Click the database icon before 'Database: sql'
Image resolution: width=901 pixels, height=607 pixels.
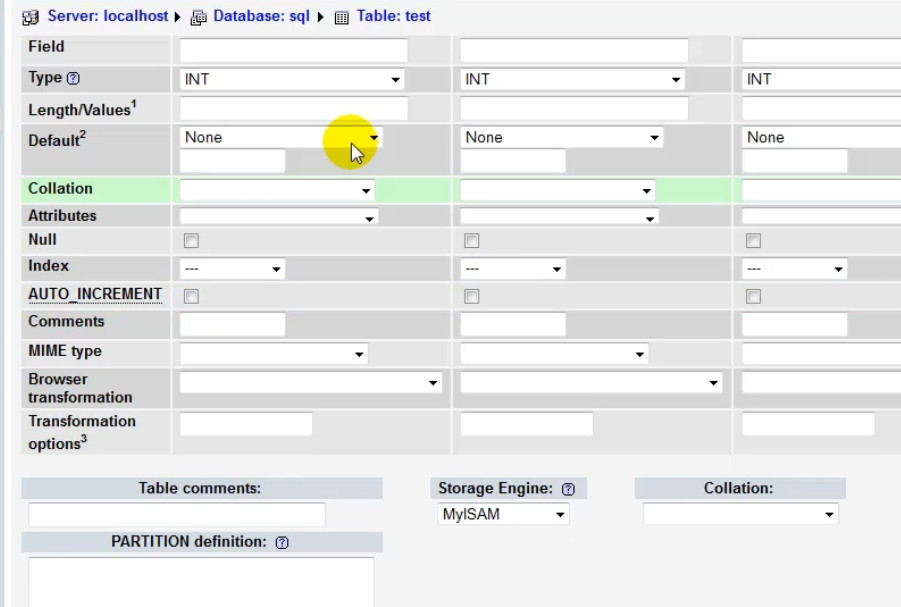pos(198,17)
